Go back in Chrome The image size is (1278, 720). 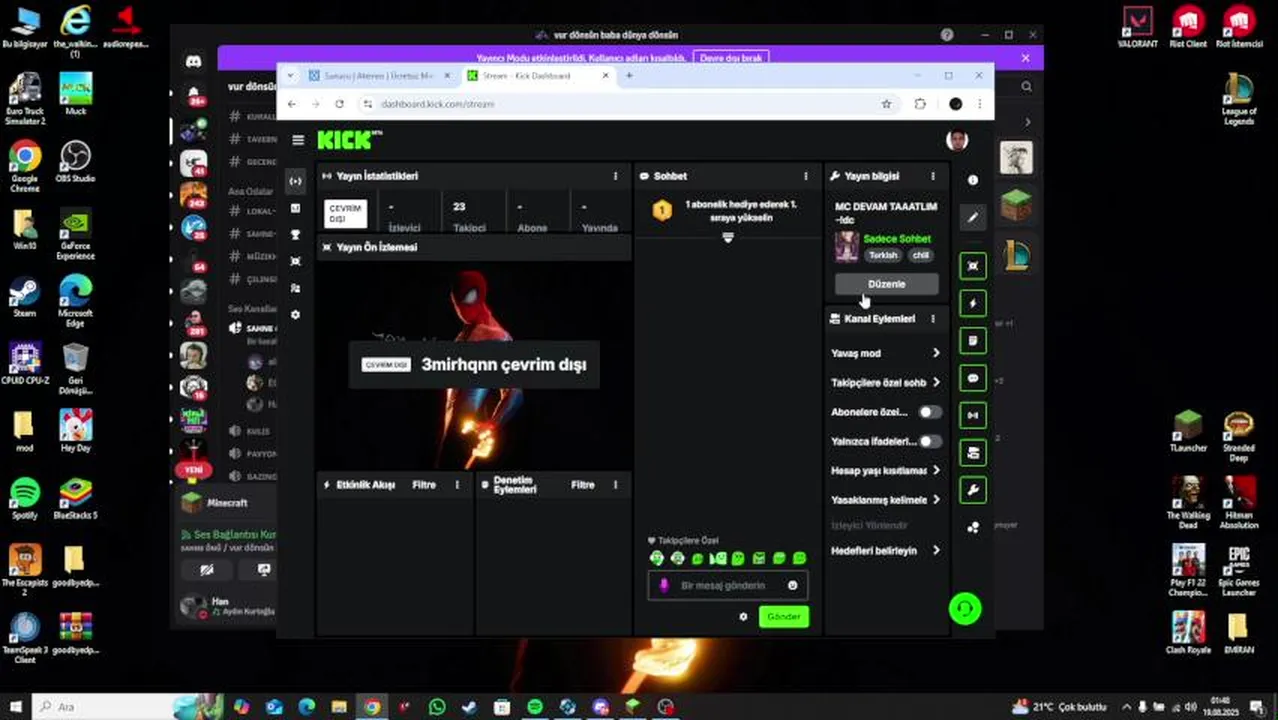pos(292,104)
